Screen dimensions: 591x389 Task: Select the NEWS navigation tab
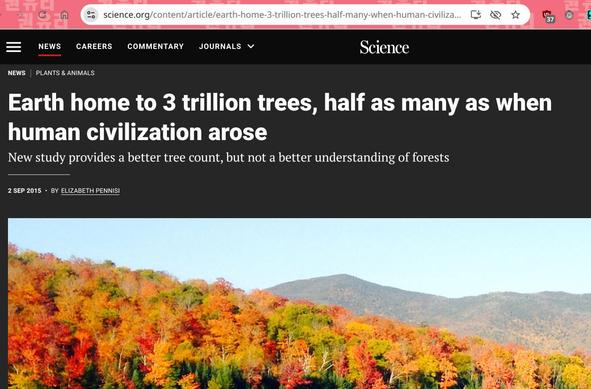(49, 46)
